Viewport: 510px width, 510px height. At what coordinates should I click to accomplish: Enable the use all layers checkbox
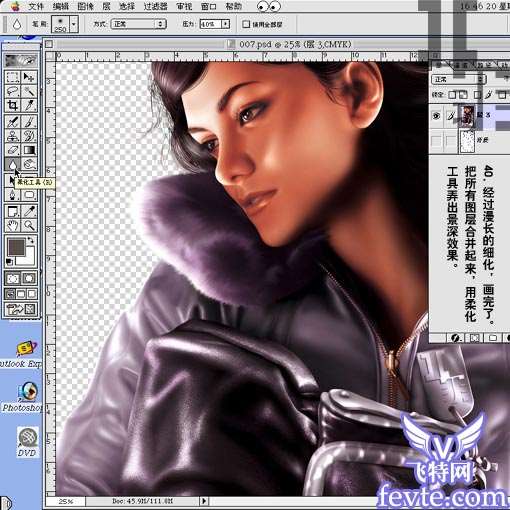click(246, 24)
